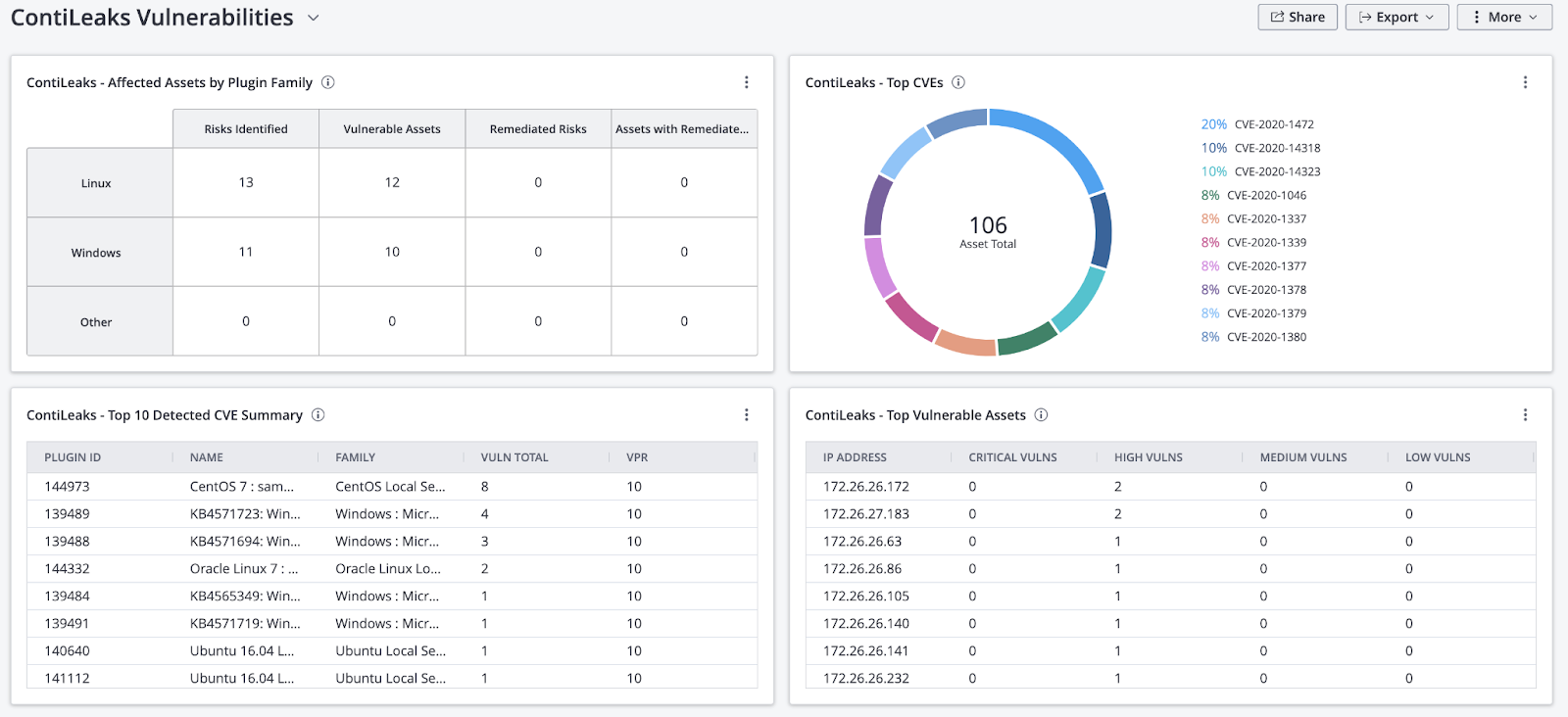Open plugin ID 139491 row

[392, 624]
